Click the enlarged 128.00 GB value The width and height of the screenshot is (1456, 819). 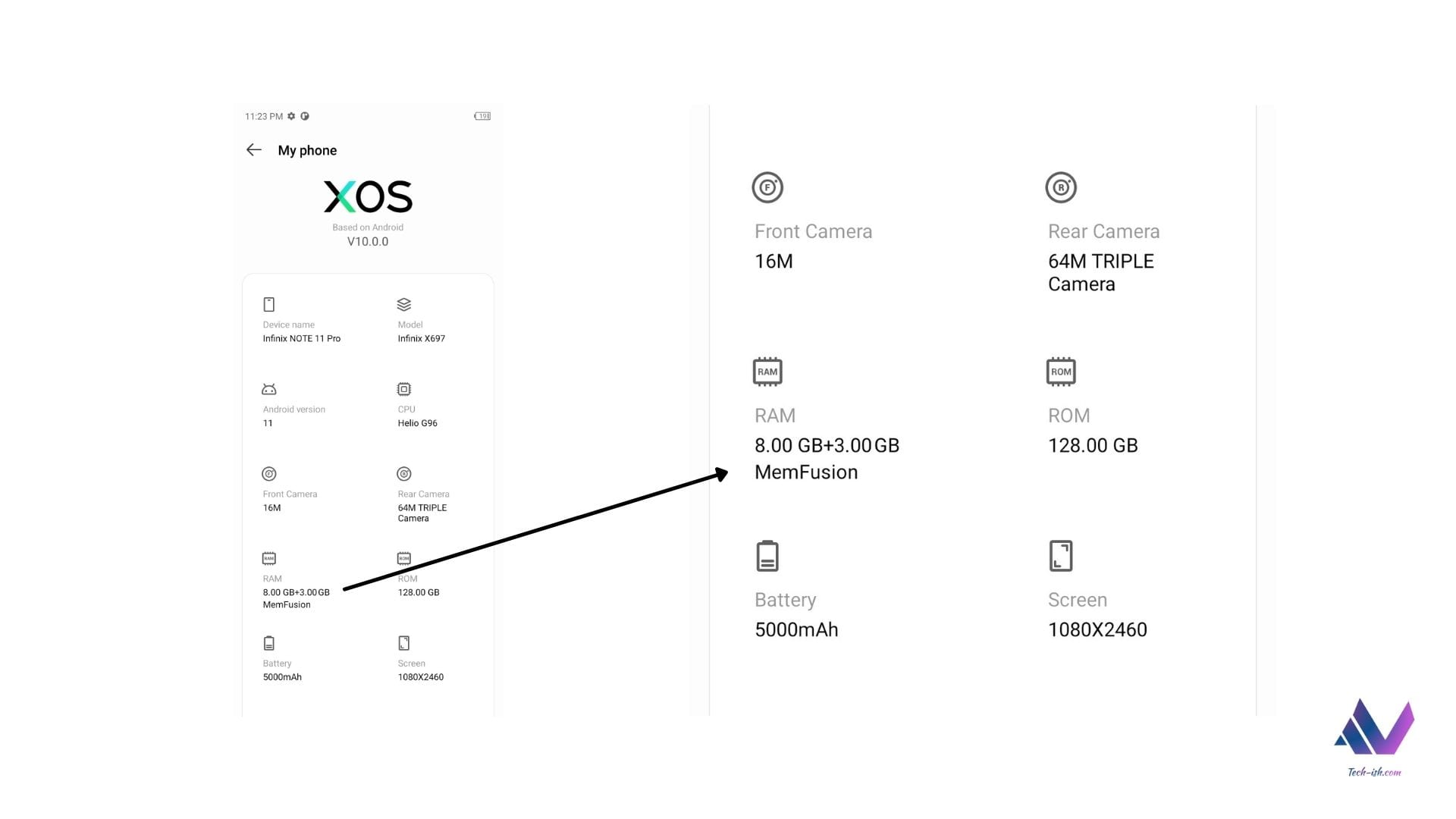pyautogui.click(x=1093, y=446)
